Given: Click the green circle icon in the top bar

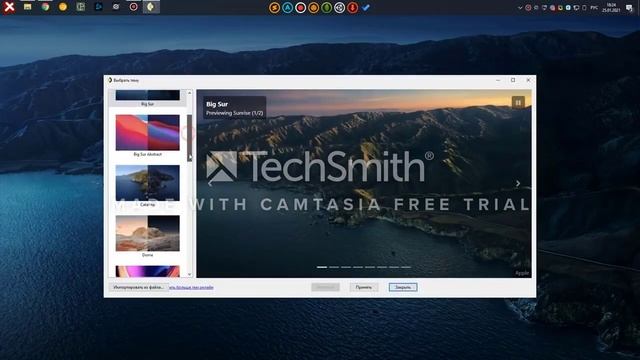Looking at the screenshot, I should pos(327,8).
